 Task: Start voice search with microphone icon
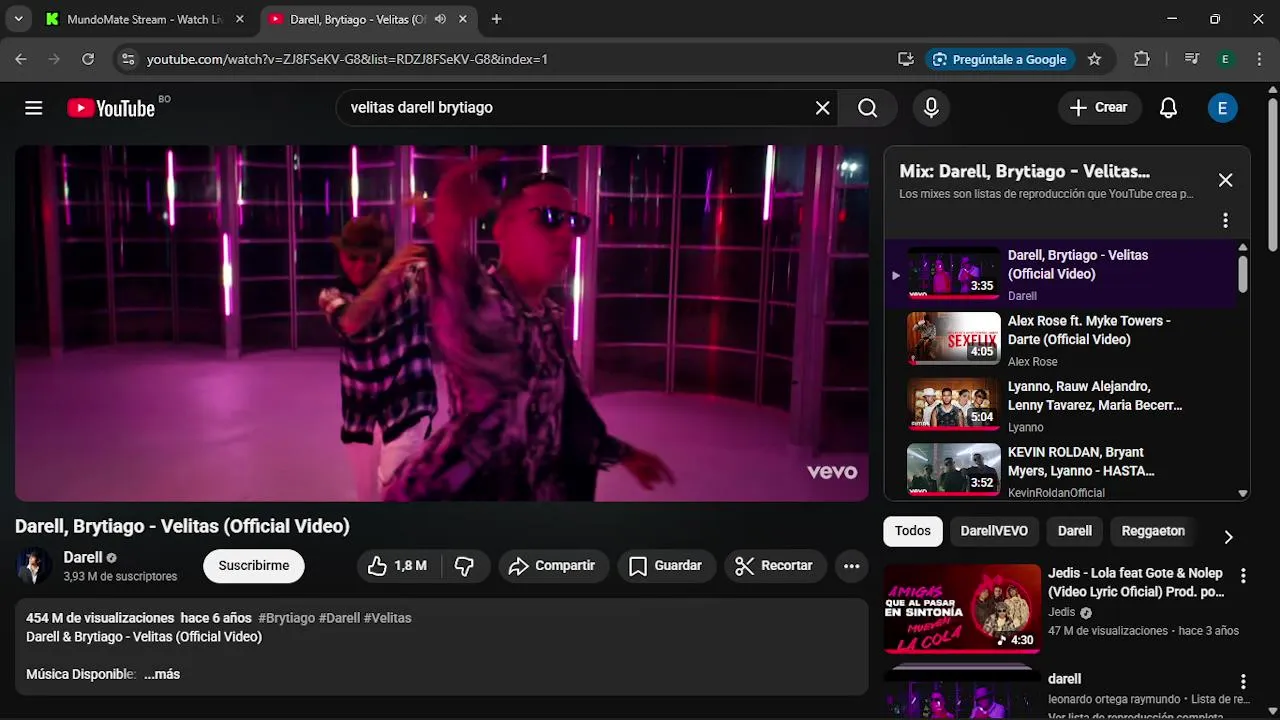click(931, 108)
